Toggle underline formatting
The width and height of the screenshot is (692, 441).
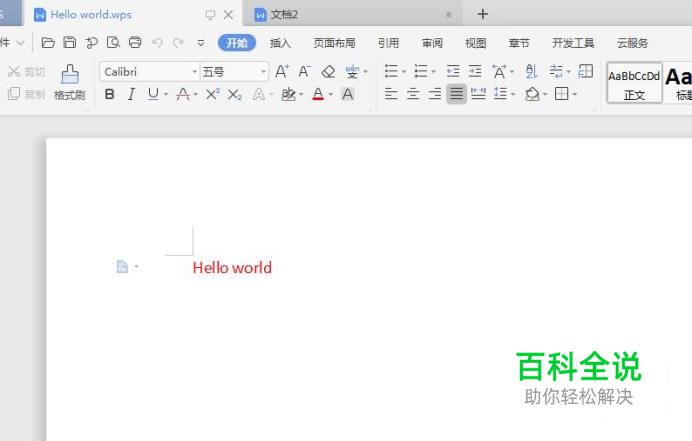(x=153, y=94)
